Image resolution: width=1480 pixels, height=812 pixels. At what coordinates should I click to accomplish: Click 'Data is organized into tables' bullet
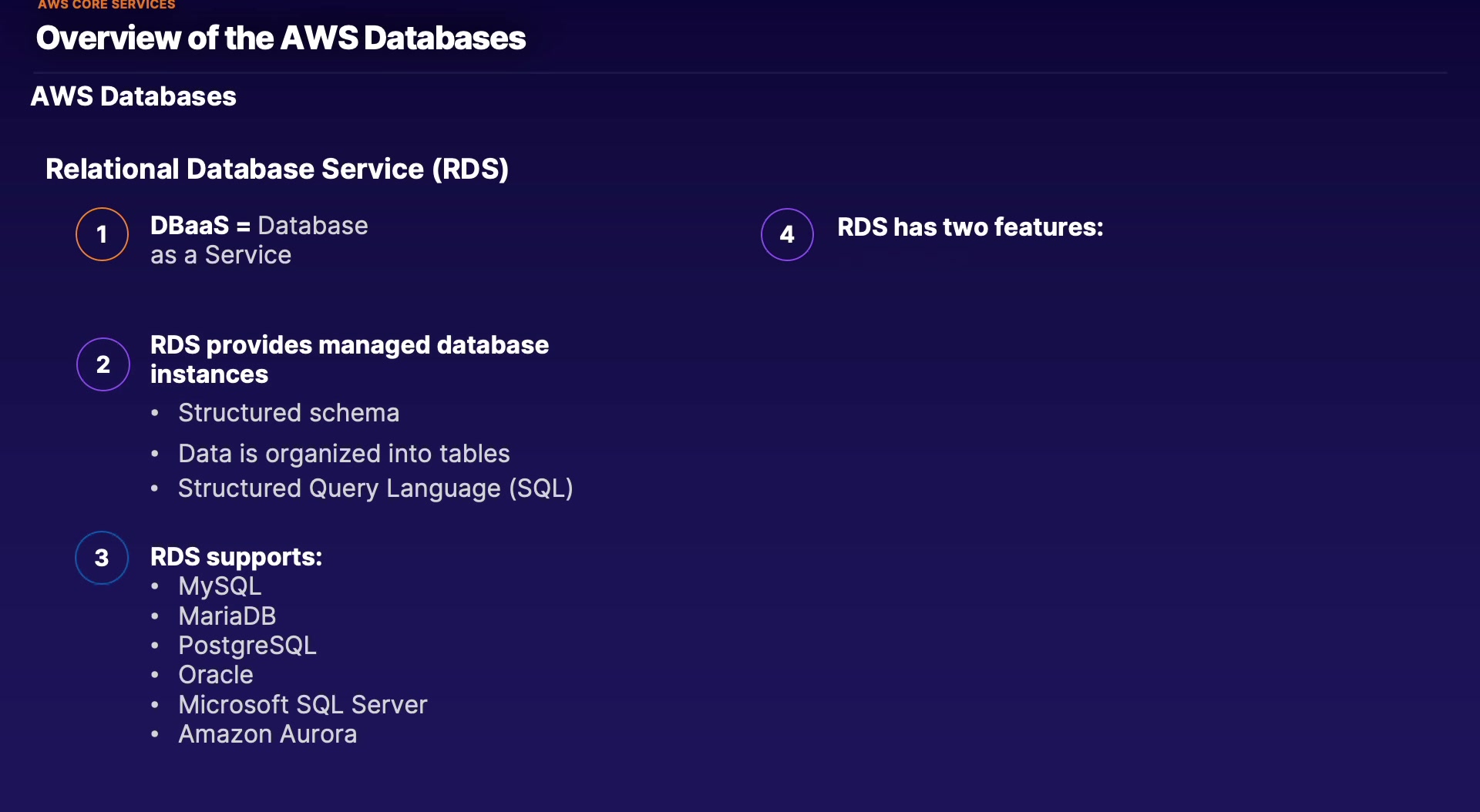344,454
